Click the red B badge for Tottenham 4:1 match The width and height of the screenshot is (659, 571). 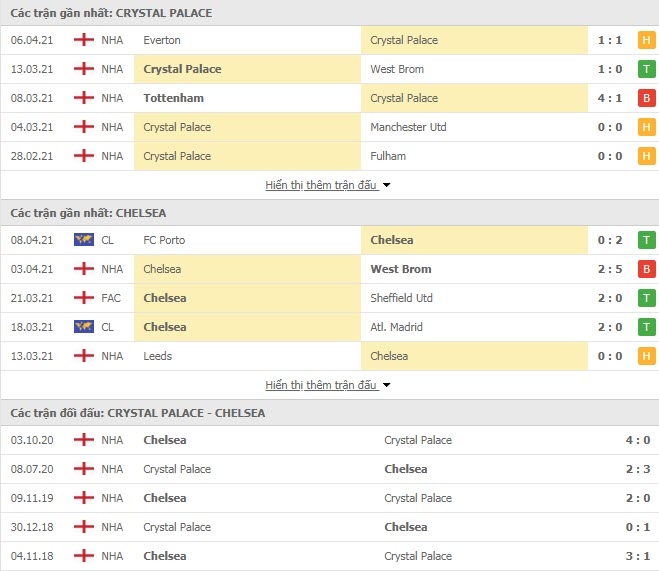click(x=646, y=98)
